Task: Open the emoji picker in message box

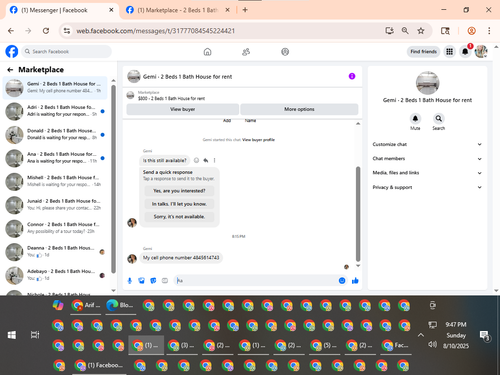Action: click(x=342, y=281)
